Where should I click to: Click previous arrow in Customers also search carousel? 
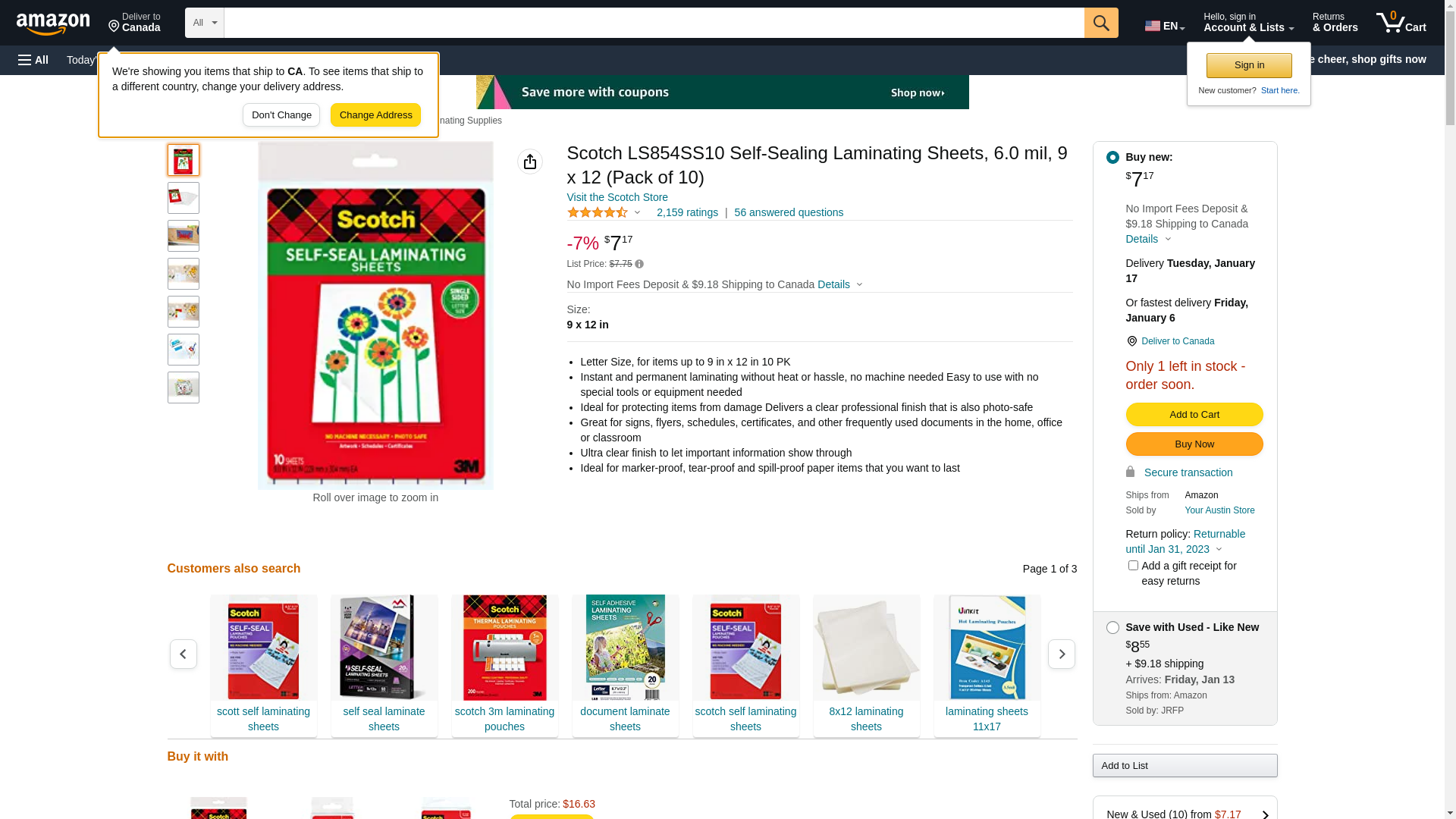[x=184, y=654]
